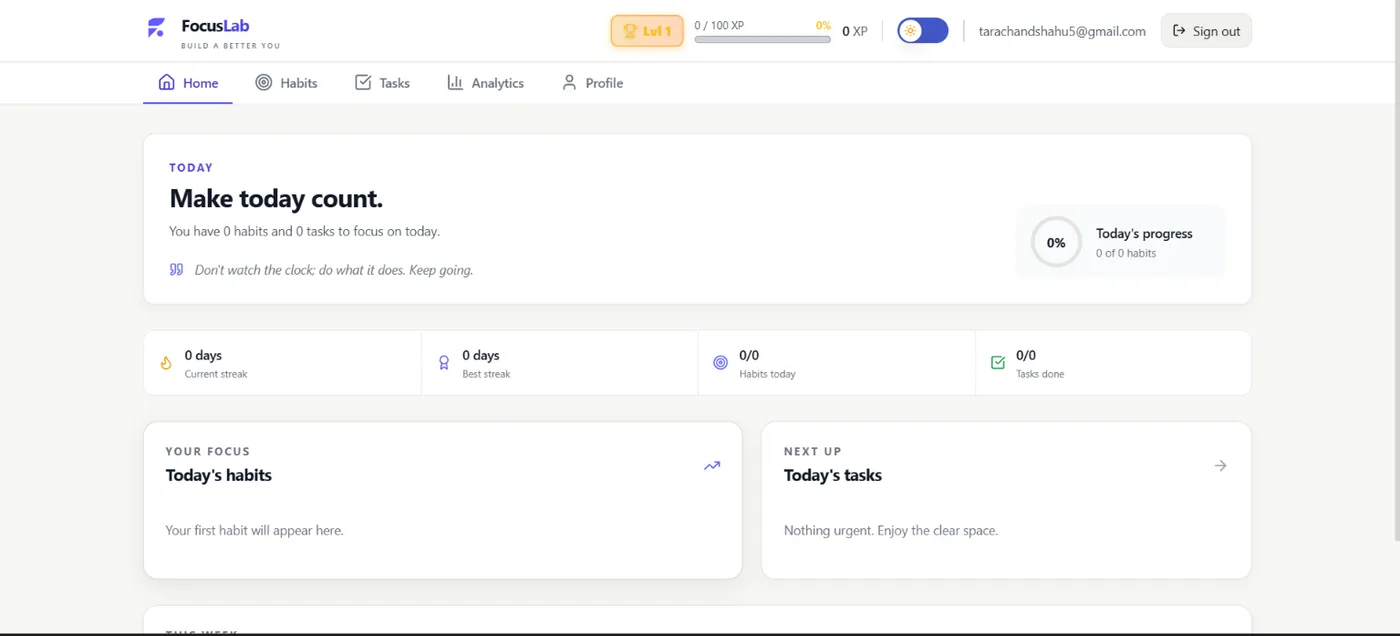Click the Analytics bar chart icon
Image resolution: width=1400 pixels, height=636 pixels.
click(x=455, y=83)
